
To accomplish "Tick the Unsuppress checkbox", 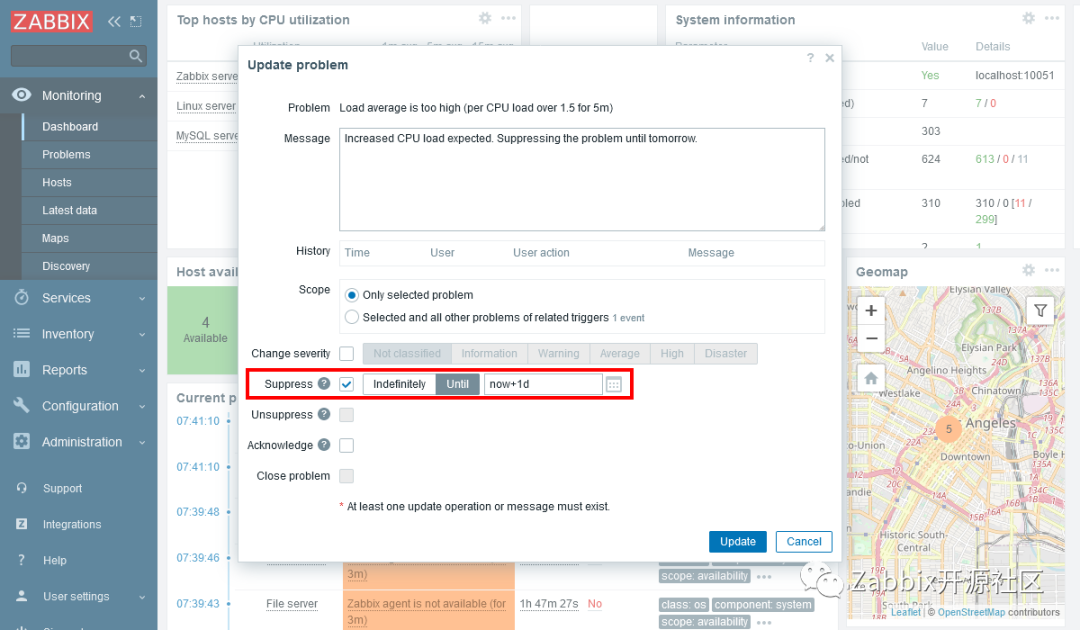I will coord(346,414).
